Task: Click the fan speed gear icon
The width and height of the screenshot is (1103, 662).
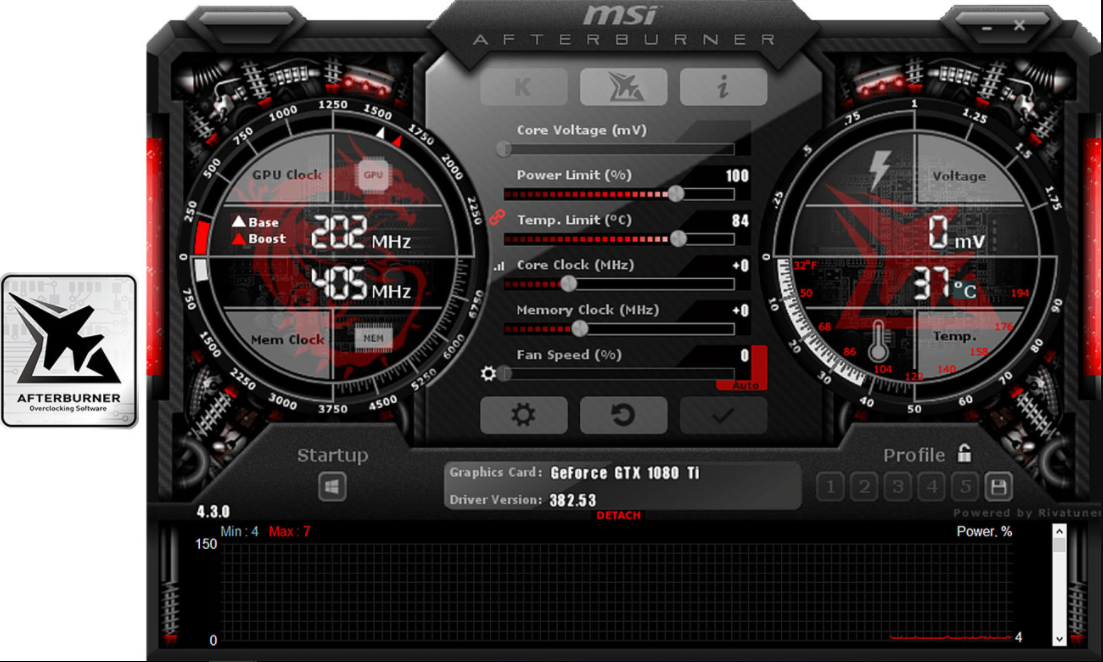Action: pyautogui.click(x=488, y=373)
